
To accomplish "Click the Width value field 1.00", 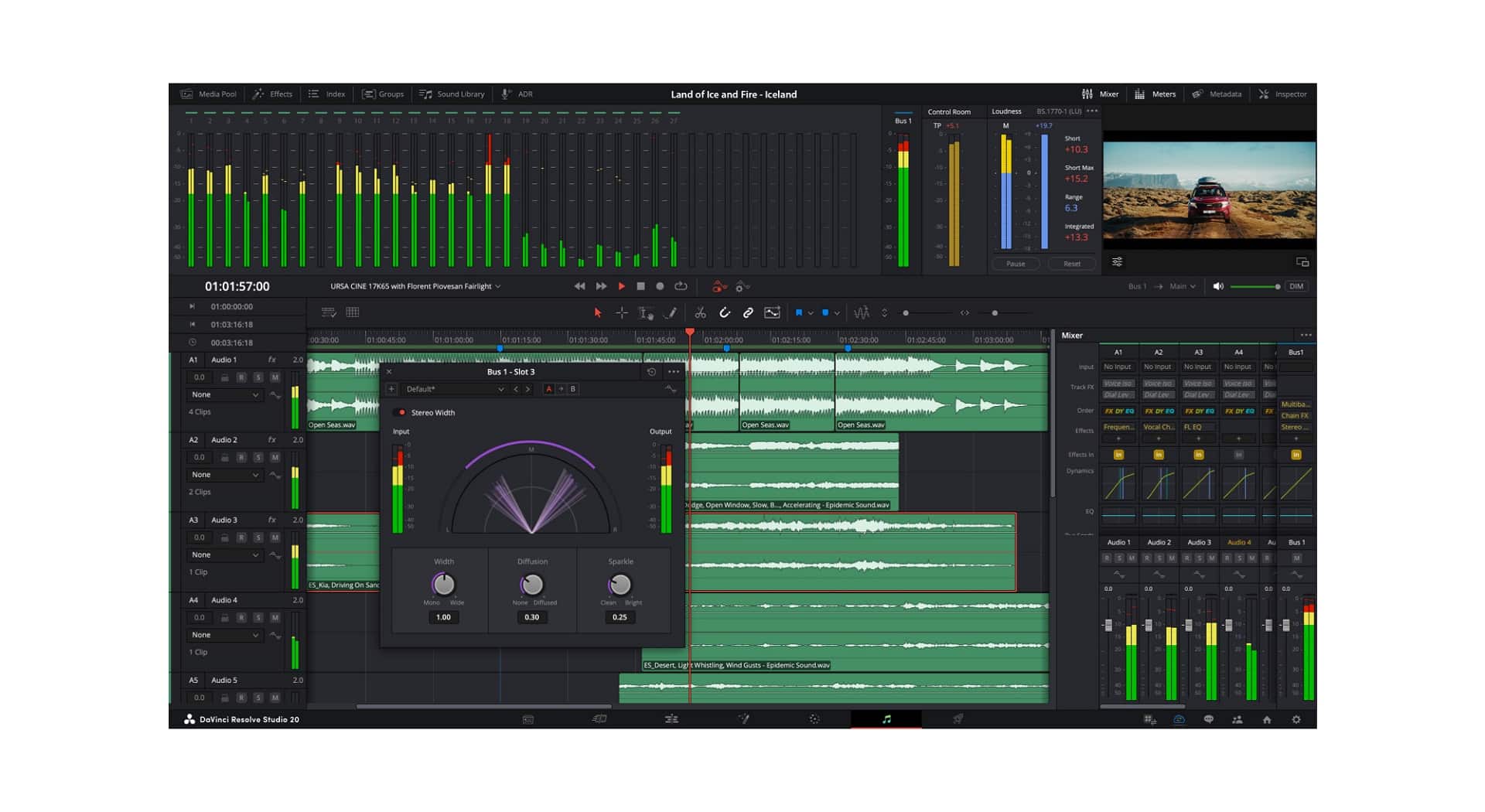I will click(x=443, y=617).
